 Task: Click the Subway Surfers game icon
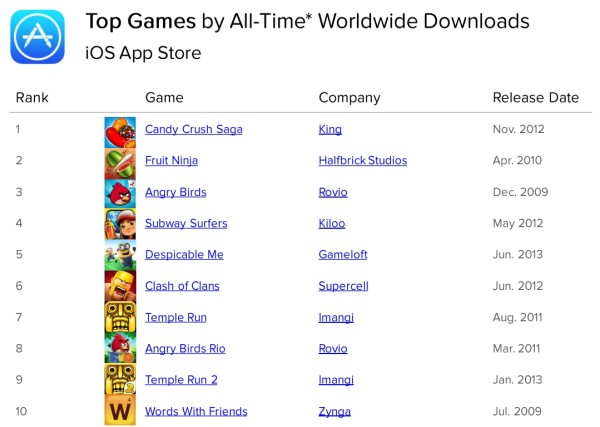click(120, 224)
